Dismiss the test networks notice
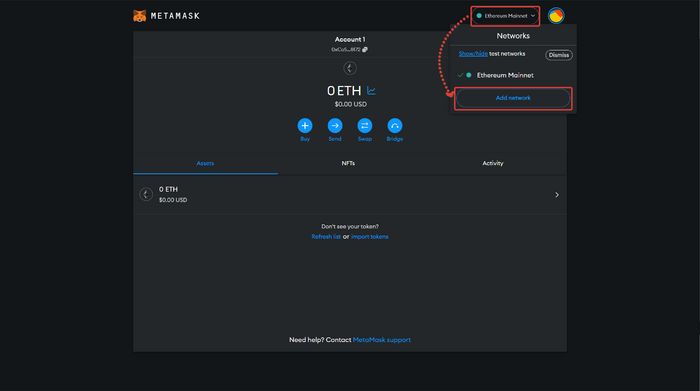 pyautogui.click(x=559, y=55)
